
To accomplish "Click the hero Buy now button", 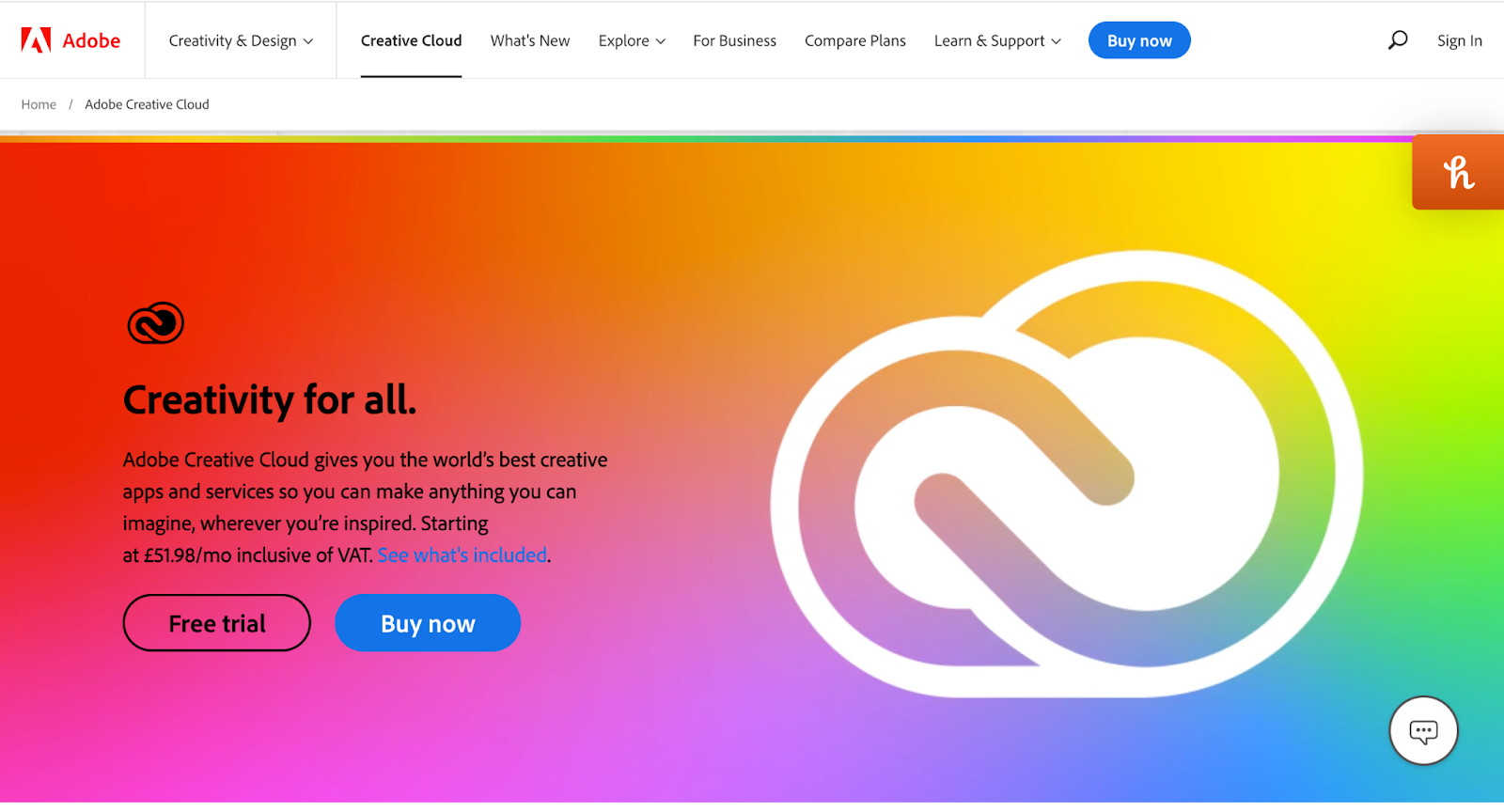I will tap(428, 623).
